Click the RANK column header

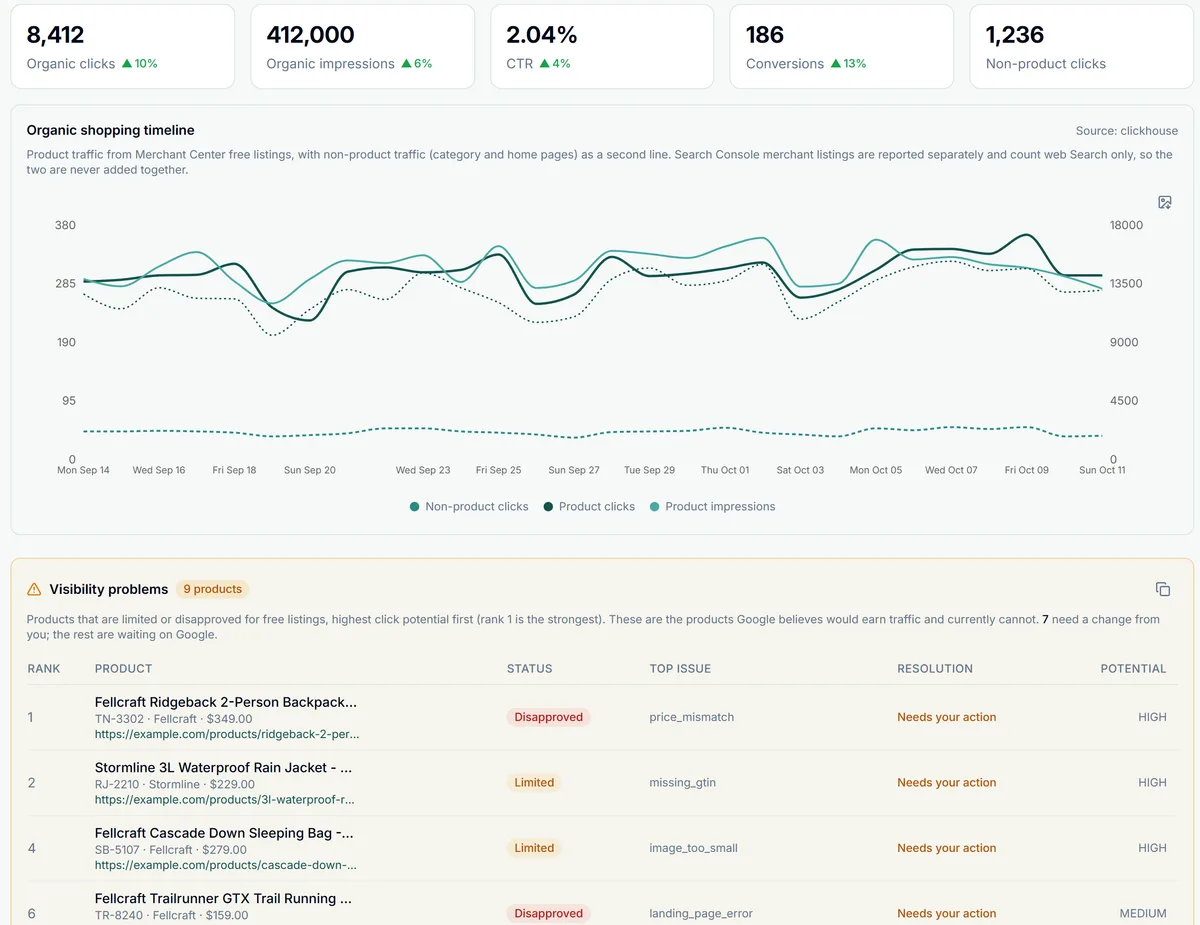coord(44,669)
